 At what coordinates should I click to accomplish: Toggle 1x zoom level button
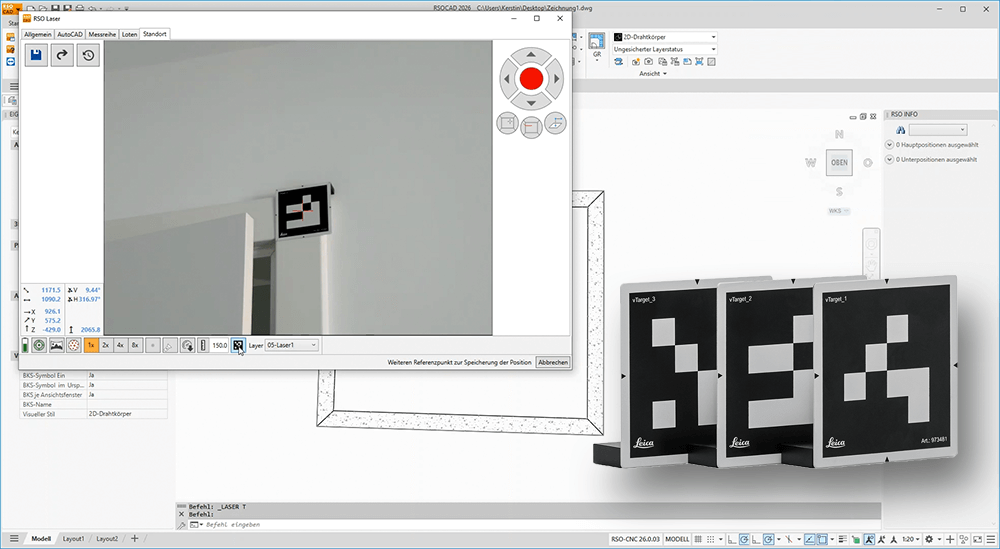click(x=91, y=345)
